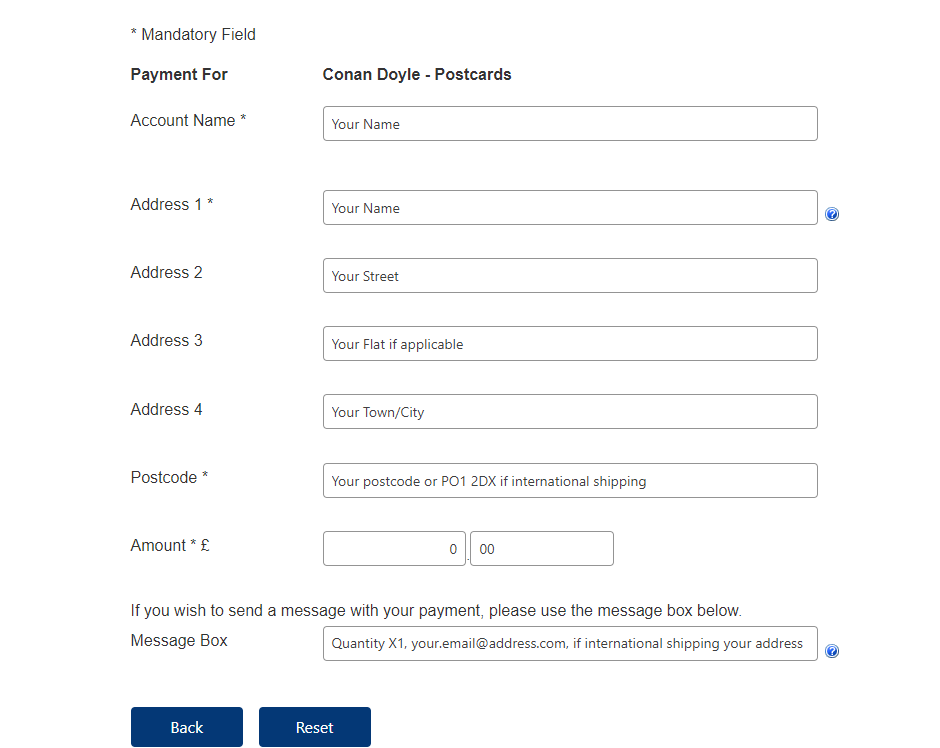Viewport: 940px width, 748px height.
Task: Click the Amount £ label
Action: pyautogui.click(x=170, y=546)
